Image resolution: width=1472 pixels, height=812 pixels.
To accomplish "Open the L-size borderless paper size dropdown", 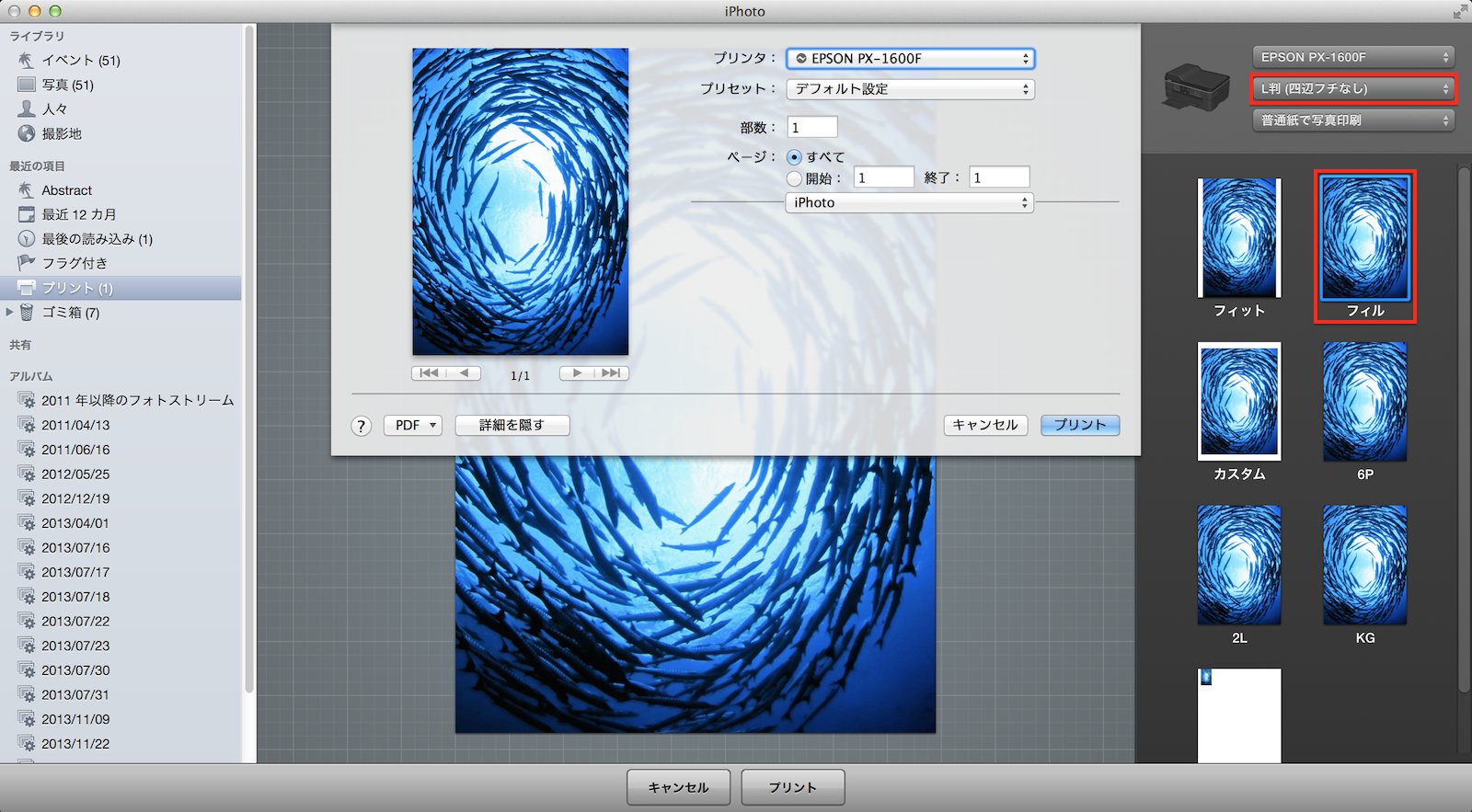I will 1352,89.
